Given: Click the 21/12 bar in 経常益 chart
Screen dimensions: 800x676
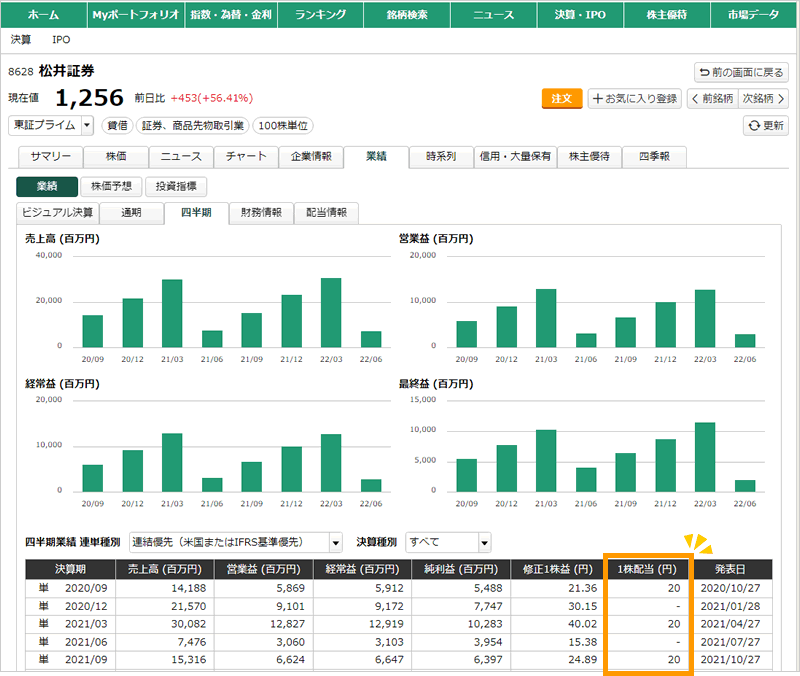Looking at the screenshot, I should [291, 469].
